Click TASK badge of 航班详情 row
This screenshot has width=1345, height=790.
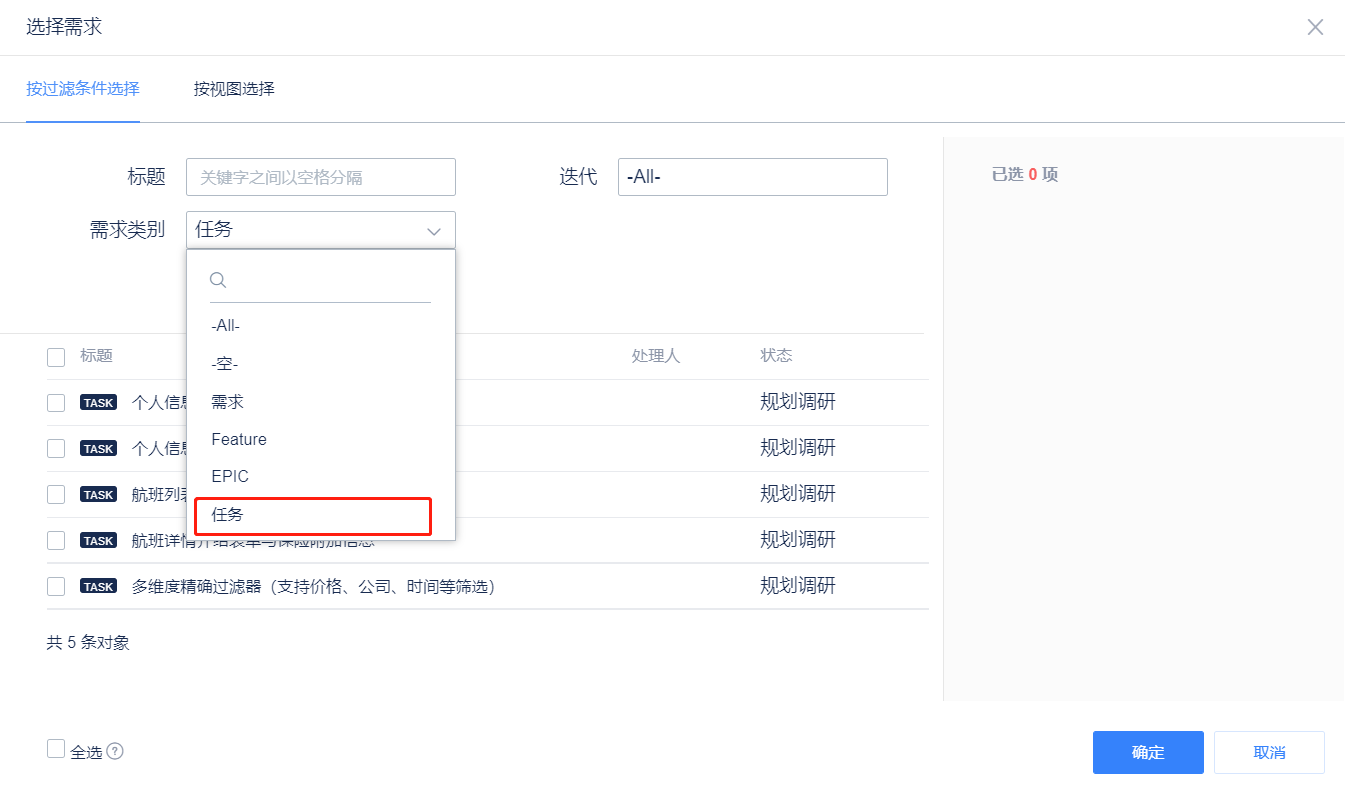click(x=99, y=541)
